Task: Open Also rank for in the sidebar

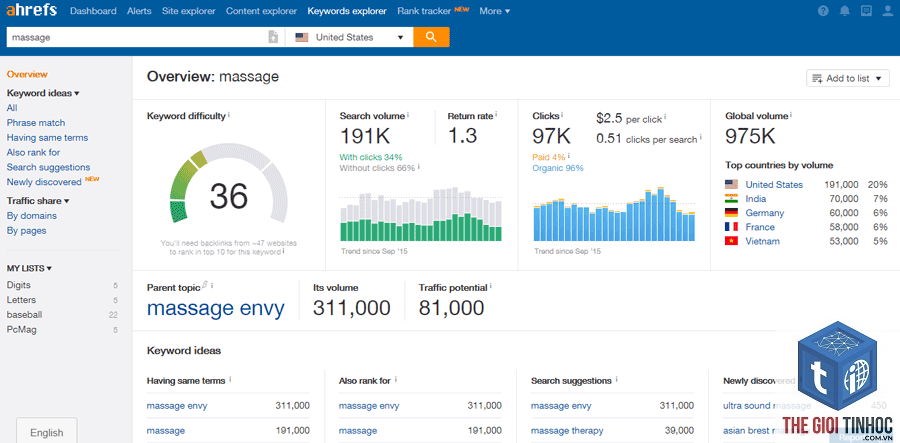Action: tap(33, 153)
